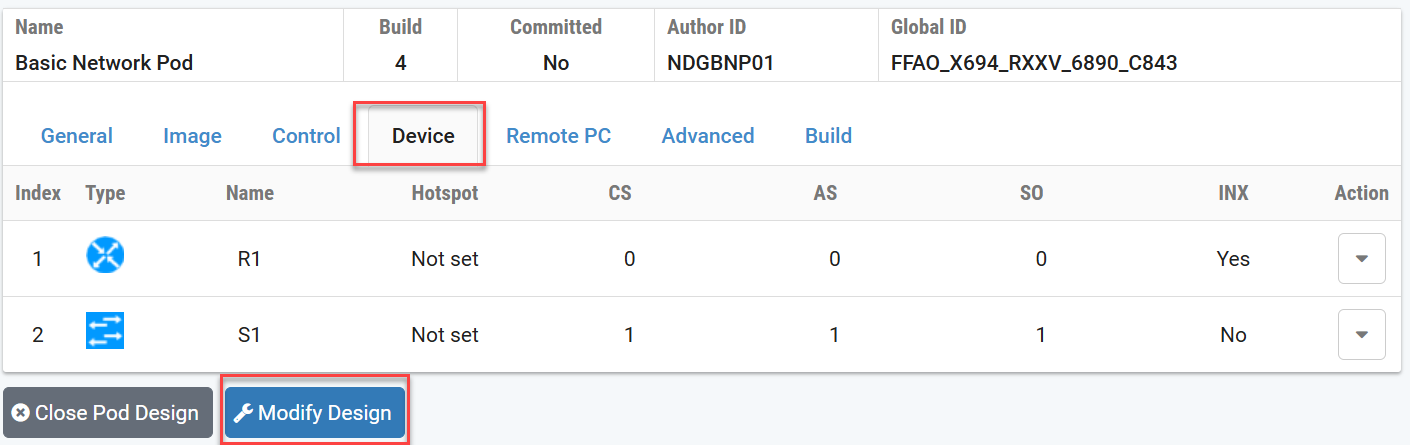Click the S1 device name
The width and height of the screenshot is (1410, 445).
coord(249,335)
